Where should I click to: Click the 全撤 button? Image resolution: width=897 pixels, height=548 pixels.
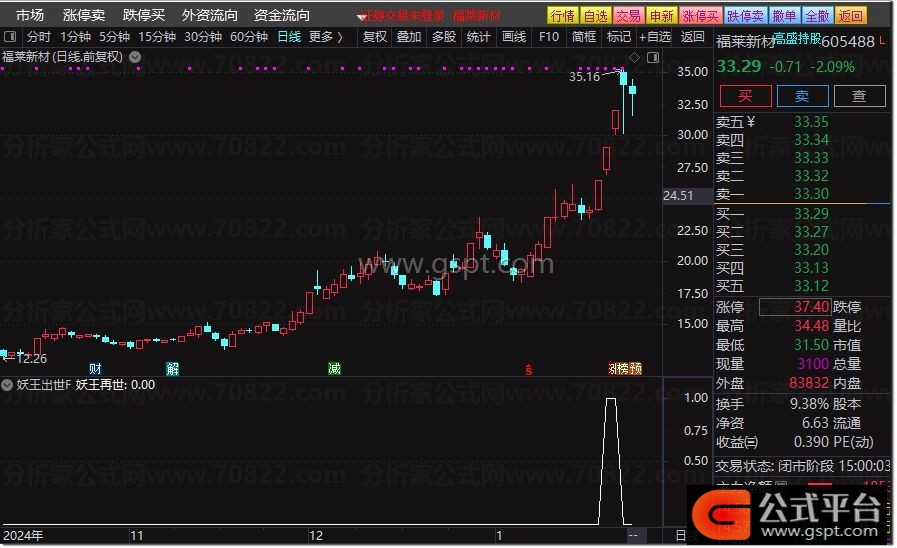(x=817, y=16)
